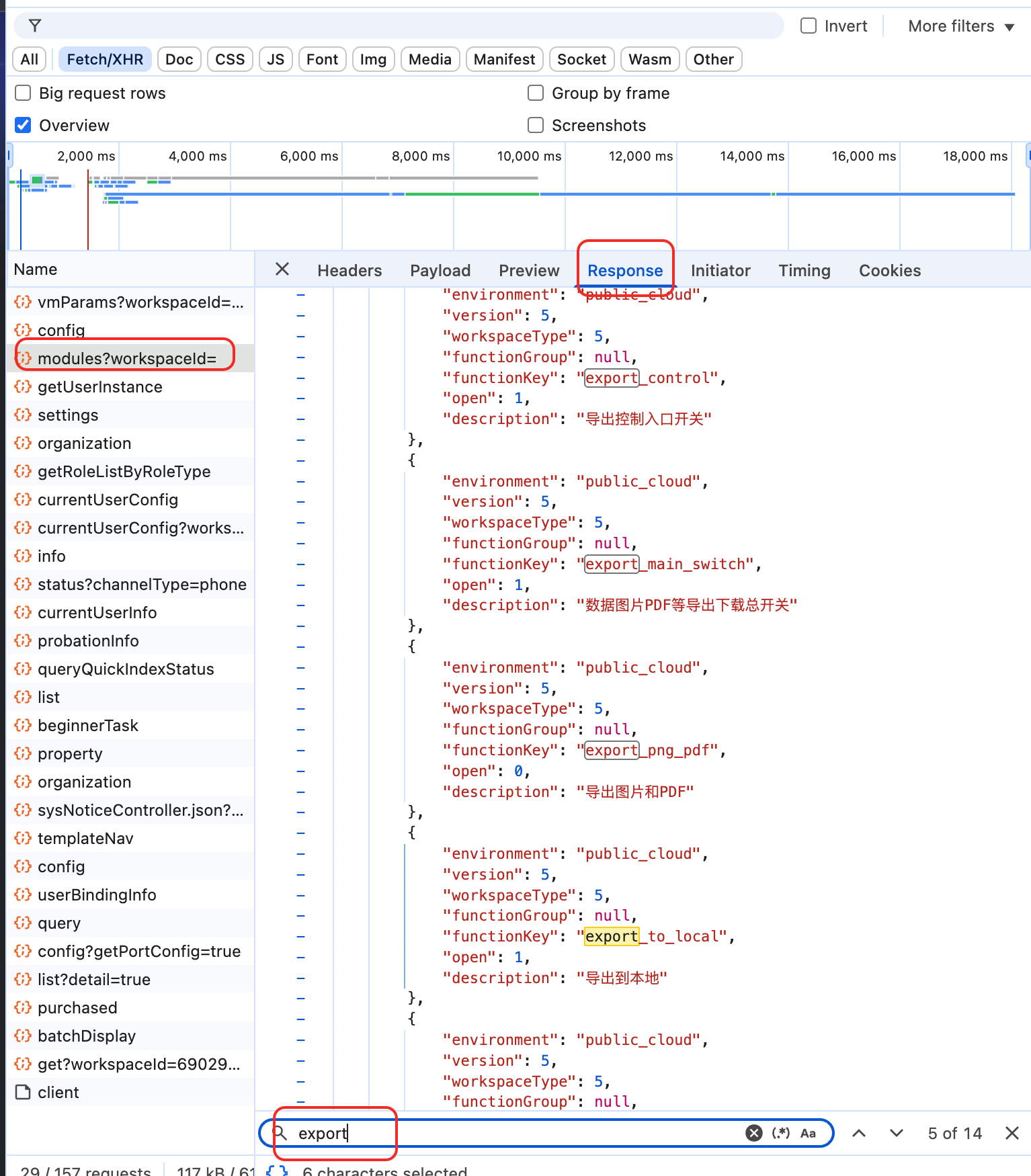Jump to next search match
The height and width of the screenshot is (1176, 1031).
tap(896, 1133)
